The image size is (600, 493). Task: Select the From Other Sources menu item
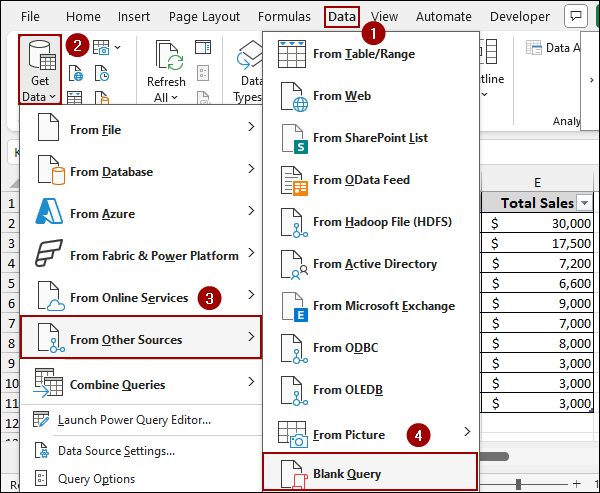[141, 337]
